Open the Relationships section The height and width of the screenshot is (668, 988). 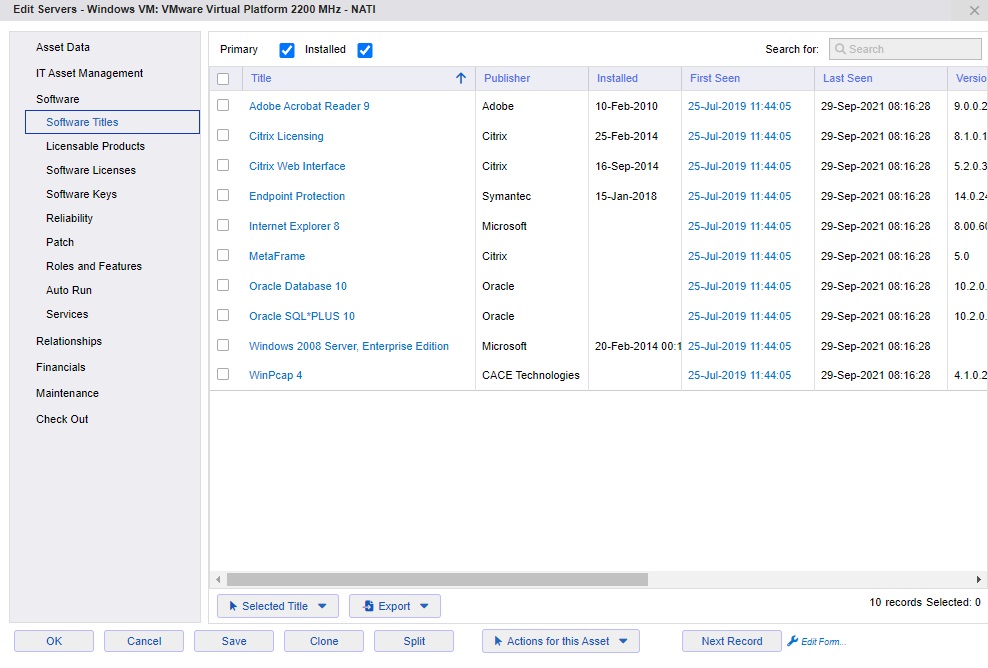coord(69,341)
